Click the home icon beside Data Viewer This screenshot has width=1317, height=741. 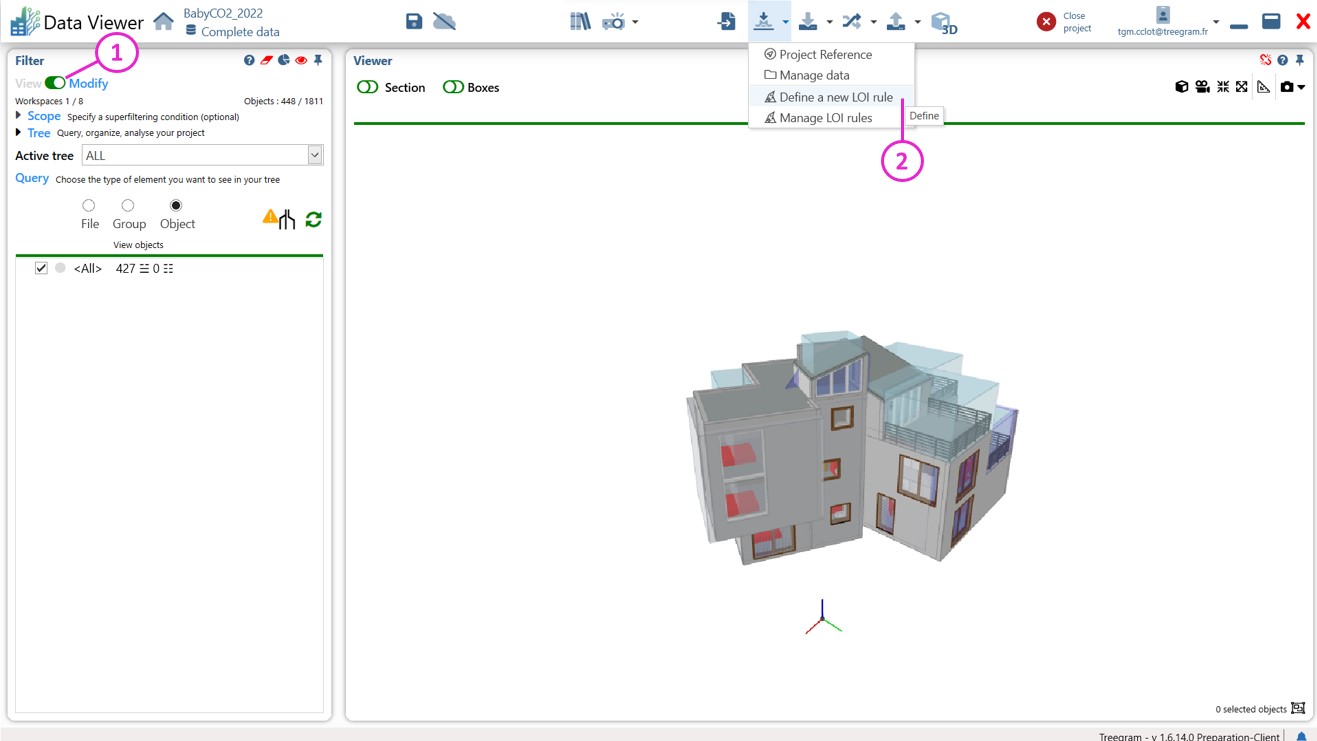163,21
